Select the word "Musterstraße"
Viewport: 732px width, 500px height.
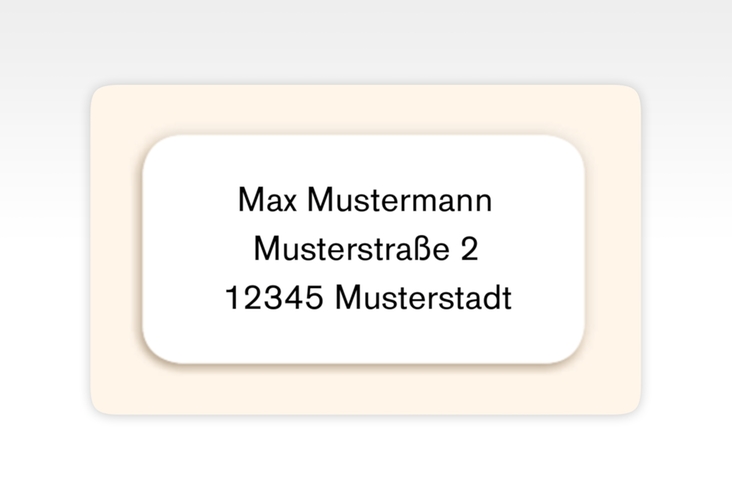(350, 249)
